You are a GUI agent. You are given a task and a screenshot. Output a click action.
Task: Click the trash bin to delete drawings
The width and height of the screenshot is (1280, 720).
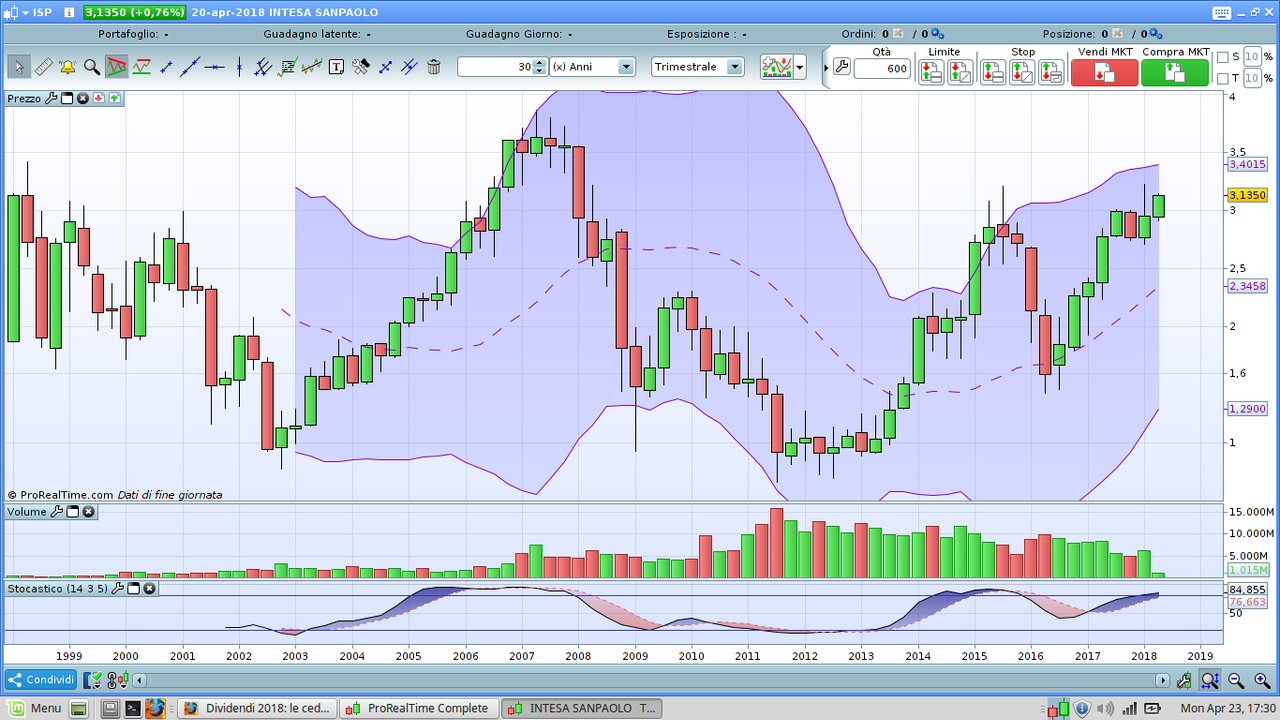434,67
